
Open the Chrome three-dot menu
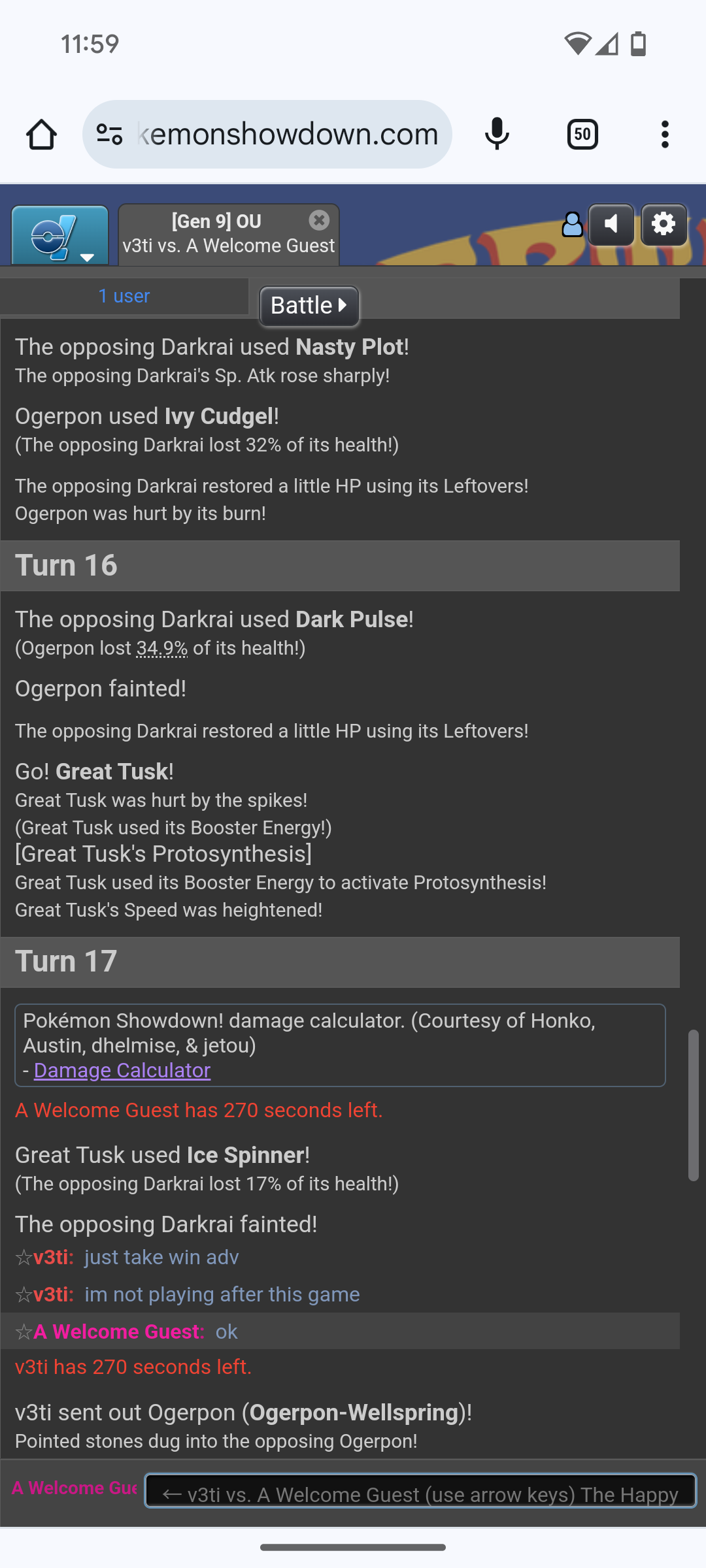[665, 135]
